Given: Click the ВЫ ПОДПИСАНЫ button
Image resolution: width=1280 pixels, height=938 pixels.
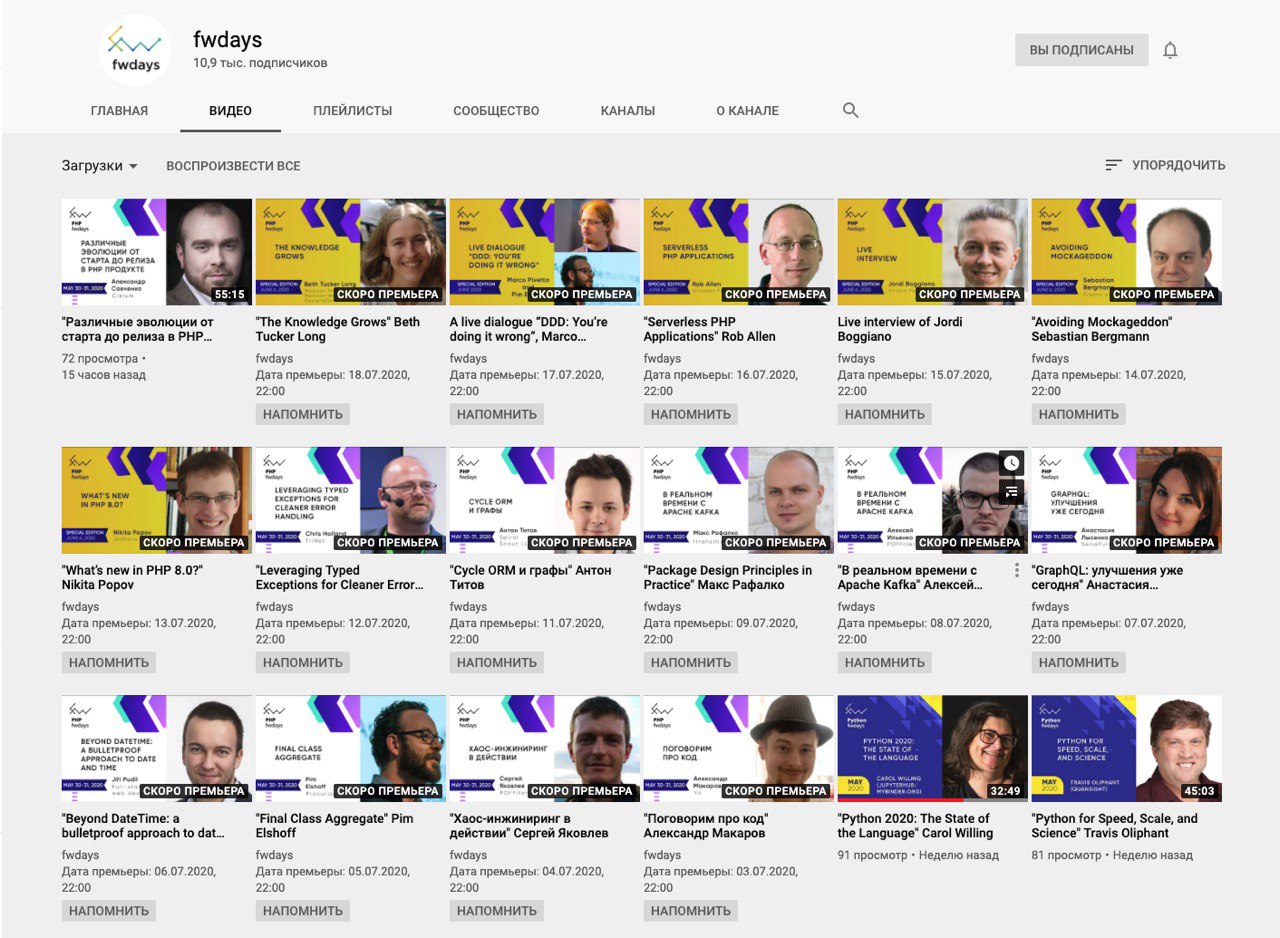Looking at the screenshot, I should point(1082,50).
